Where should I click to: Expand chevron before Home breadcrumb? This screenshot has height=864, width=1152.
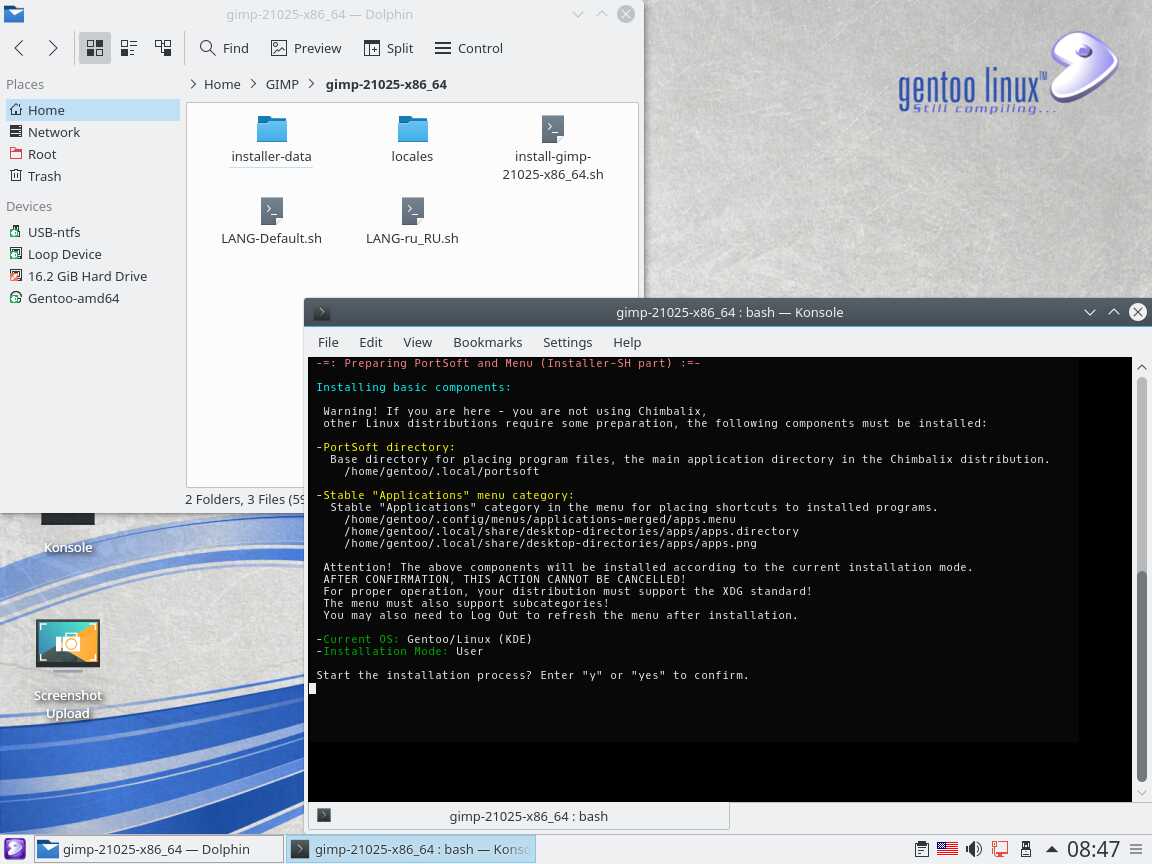193,84
